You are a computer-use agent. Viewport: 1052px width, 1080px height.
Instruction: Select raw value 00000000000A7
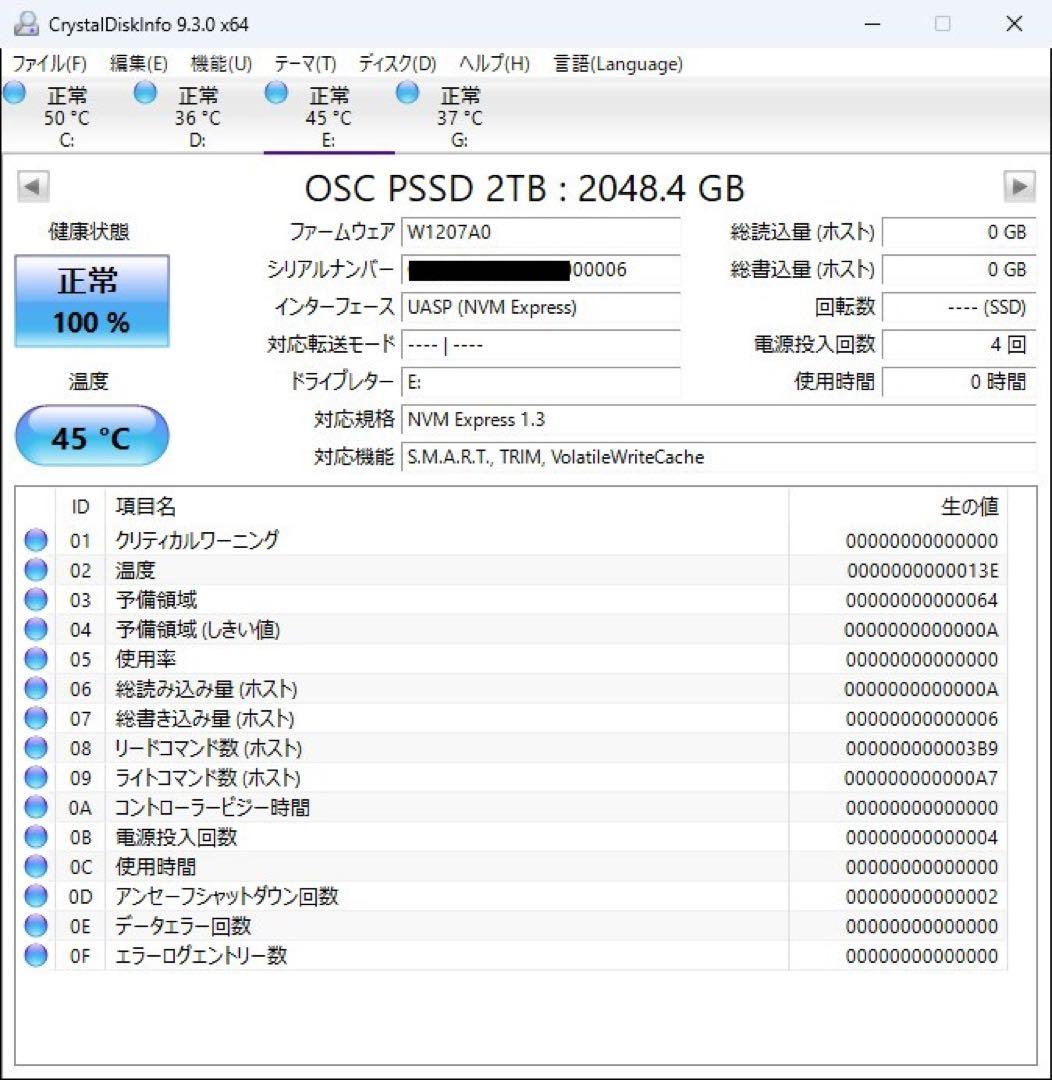921,778
